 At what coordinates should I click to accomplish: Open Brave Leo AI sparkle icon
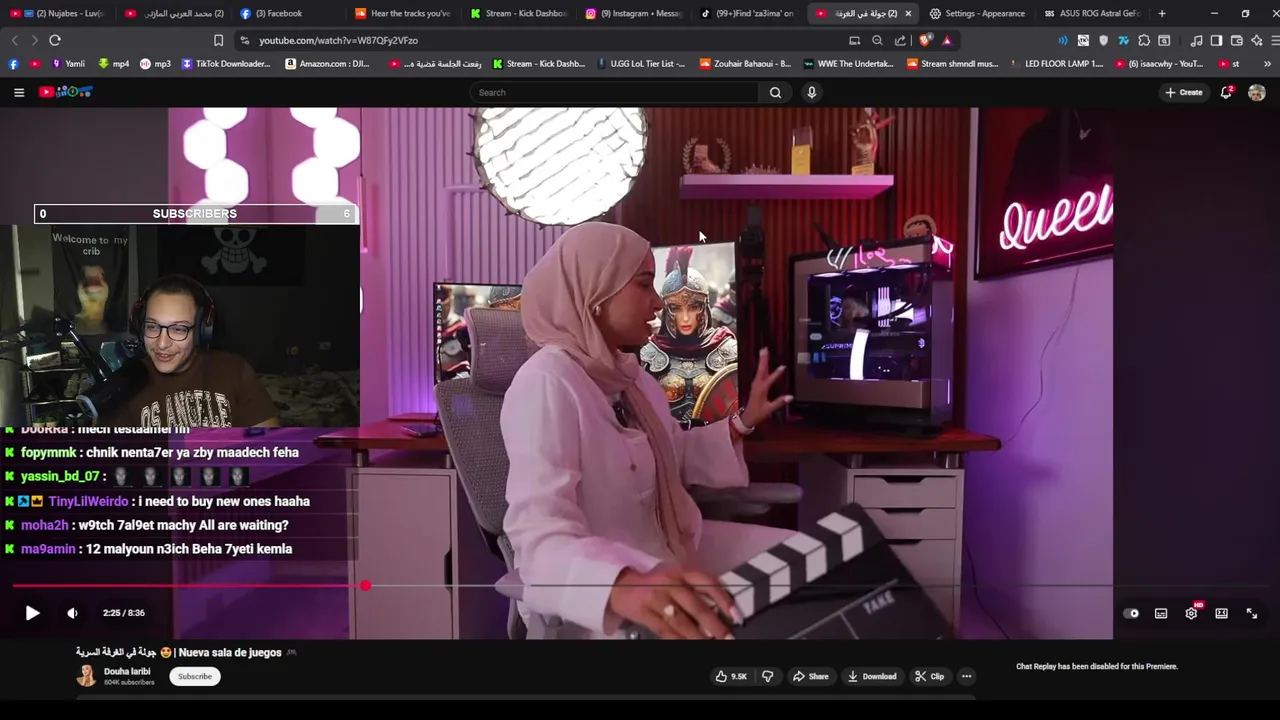1257,40
